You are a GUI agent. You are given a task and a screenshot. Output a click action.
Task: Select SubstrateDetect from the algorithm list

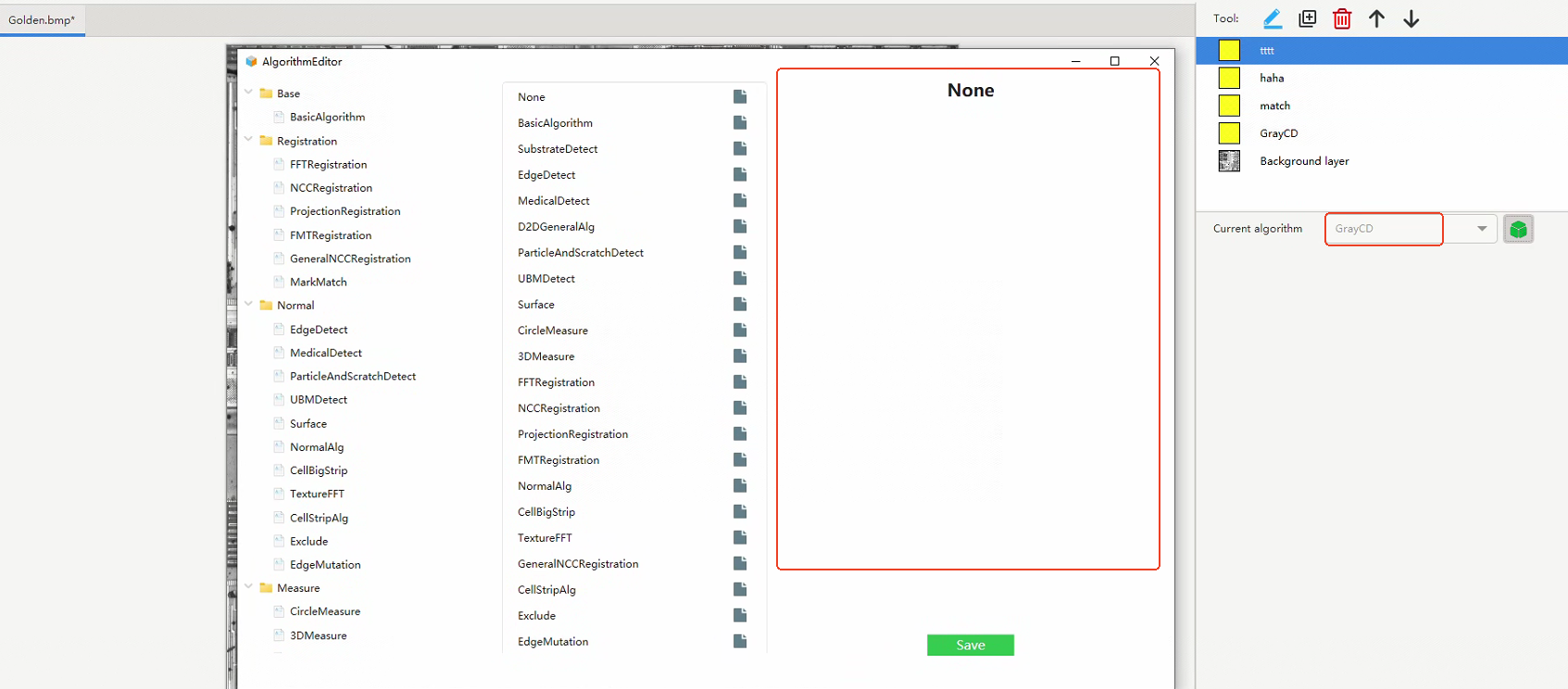[x=558, y=149]
